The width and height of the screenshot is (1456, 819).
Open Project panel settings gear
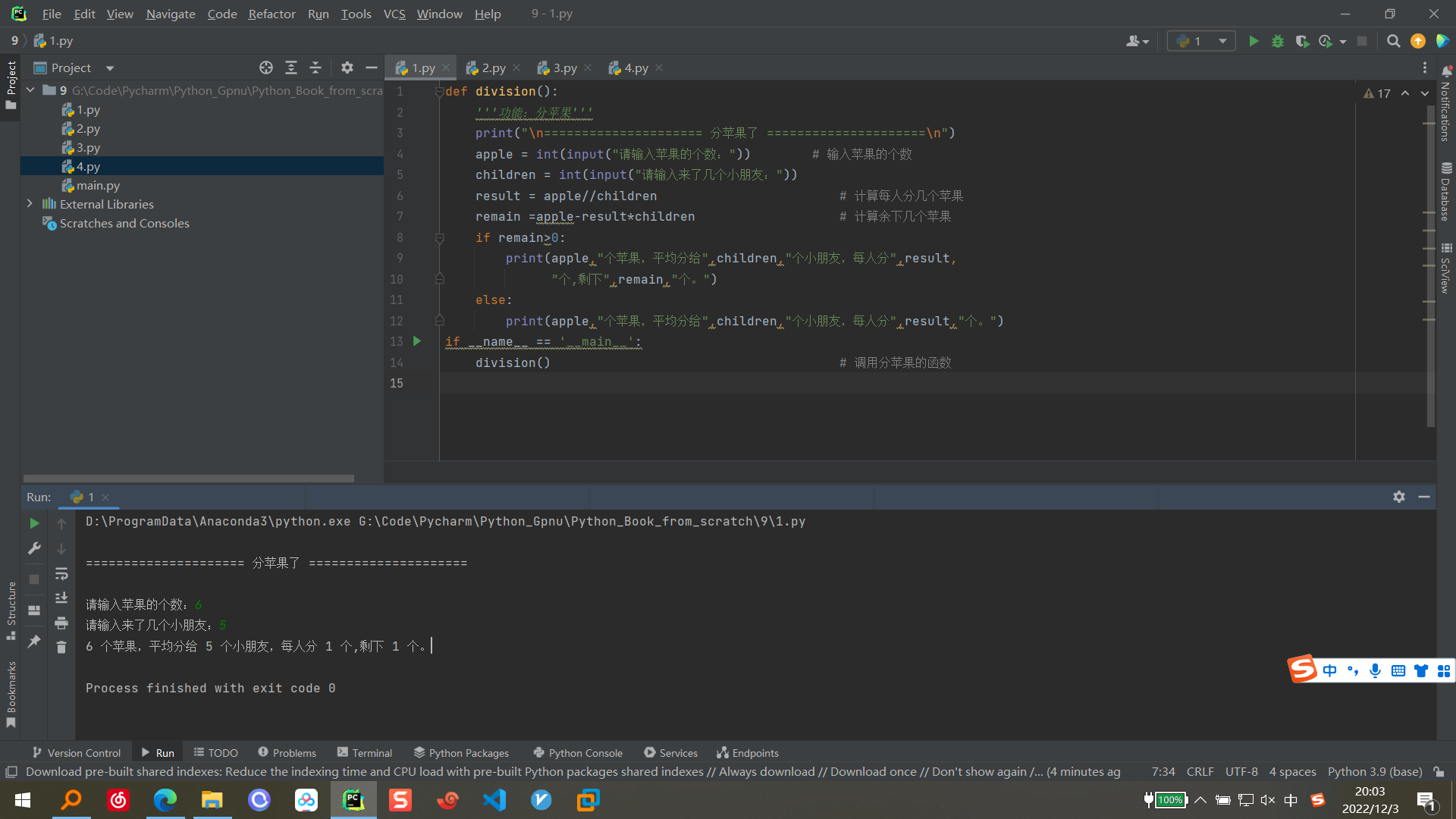(347, 68)
